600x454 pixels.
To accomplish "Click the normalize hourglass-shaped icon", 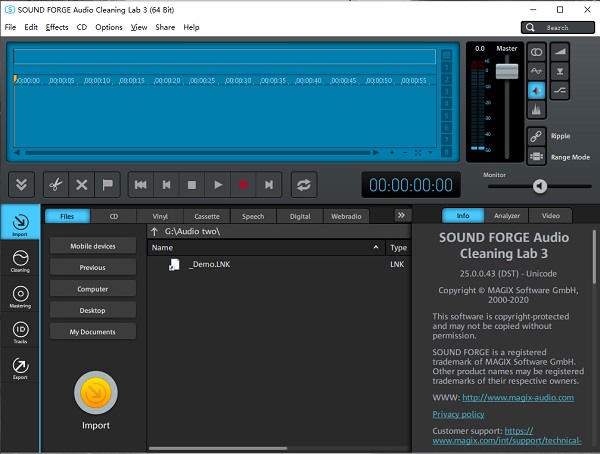I will pos(560,71).
